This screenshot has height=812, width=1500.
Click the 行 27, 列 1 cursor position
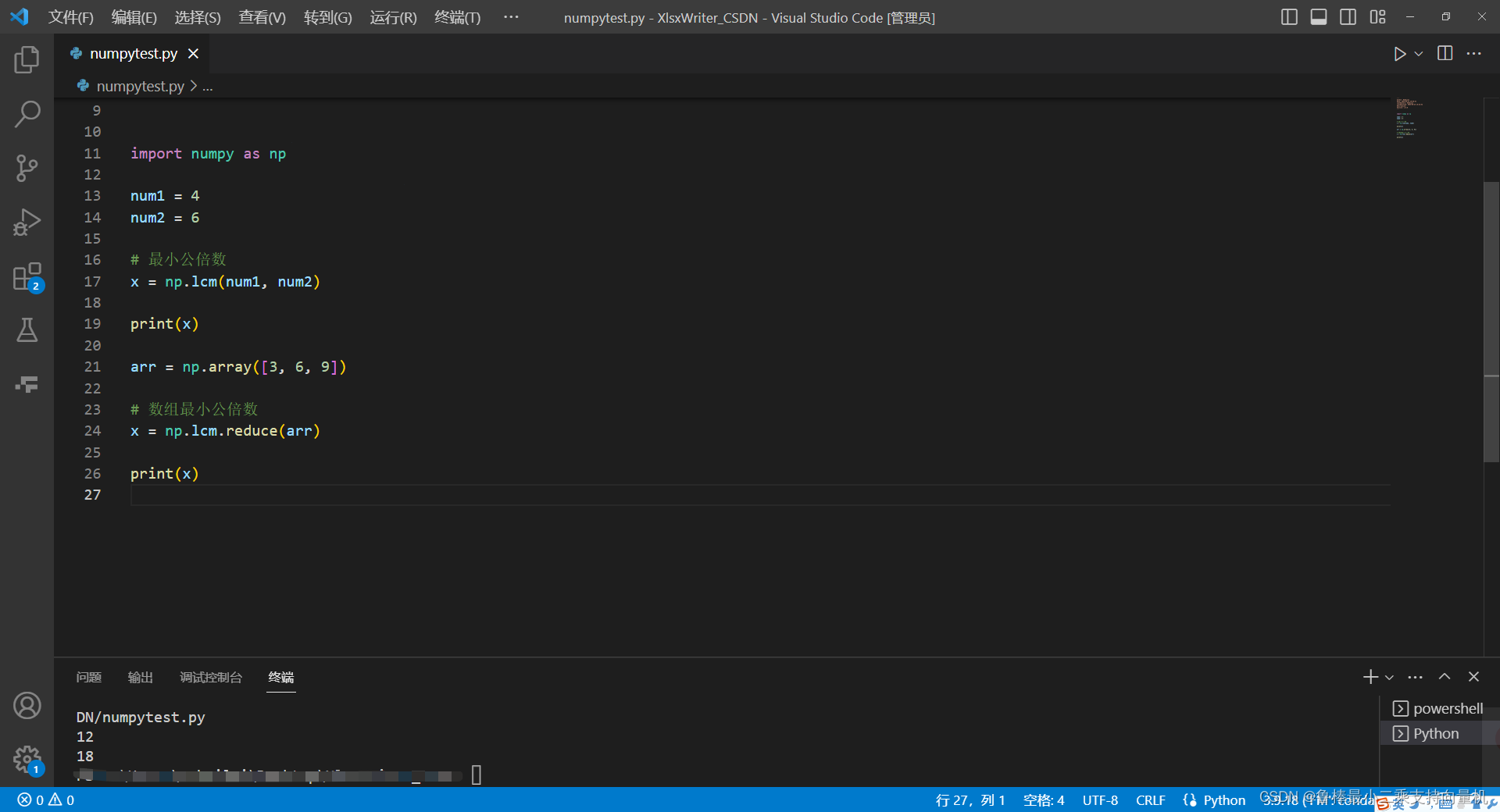click(x=970, y=800)
